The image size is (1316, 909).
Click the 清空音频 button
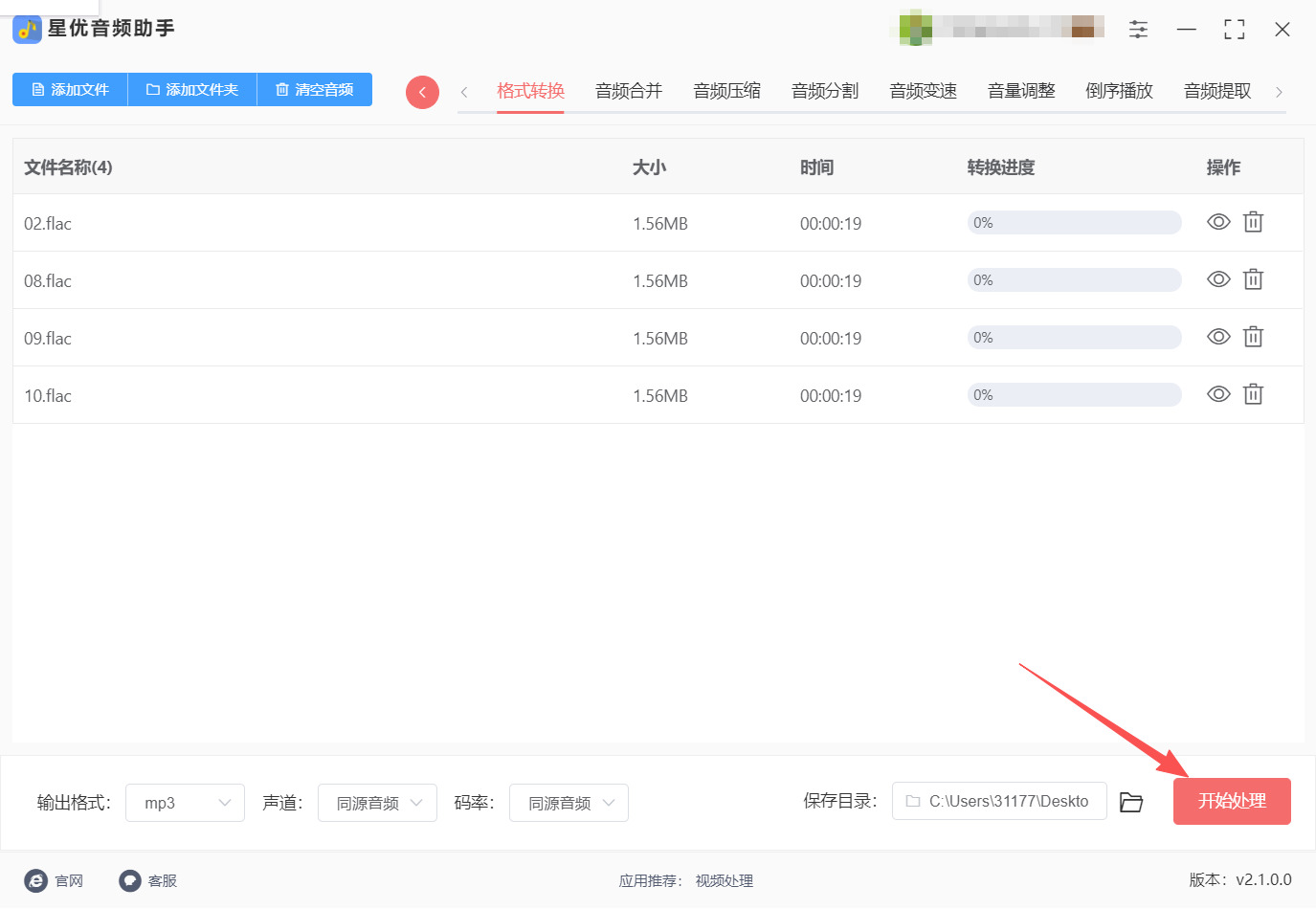tap(315, 89)
